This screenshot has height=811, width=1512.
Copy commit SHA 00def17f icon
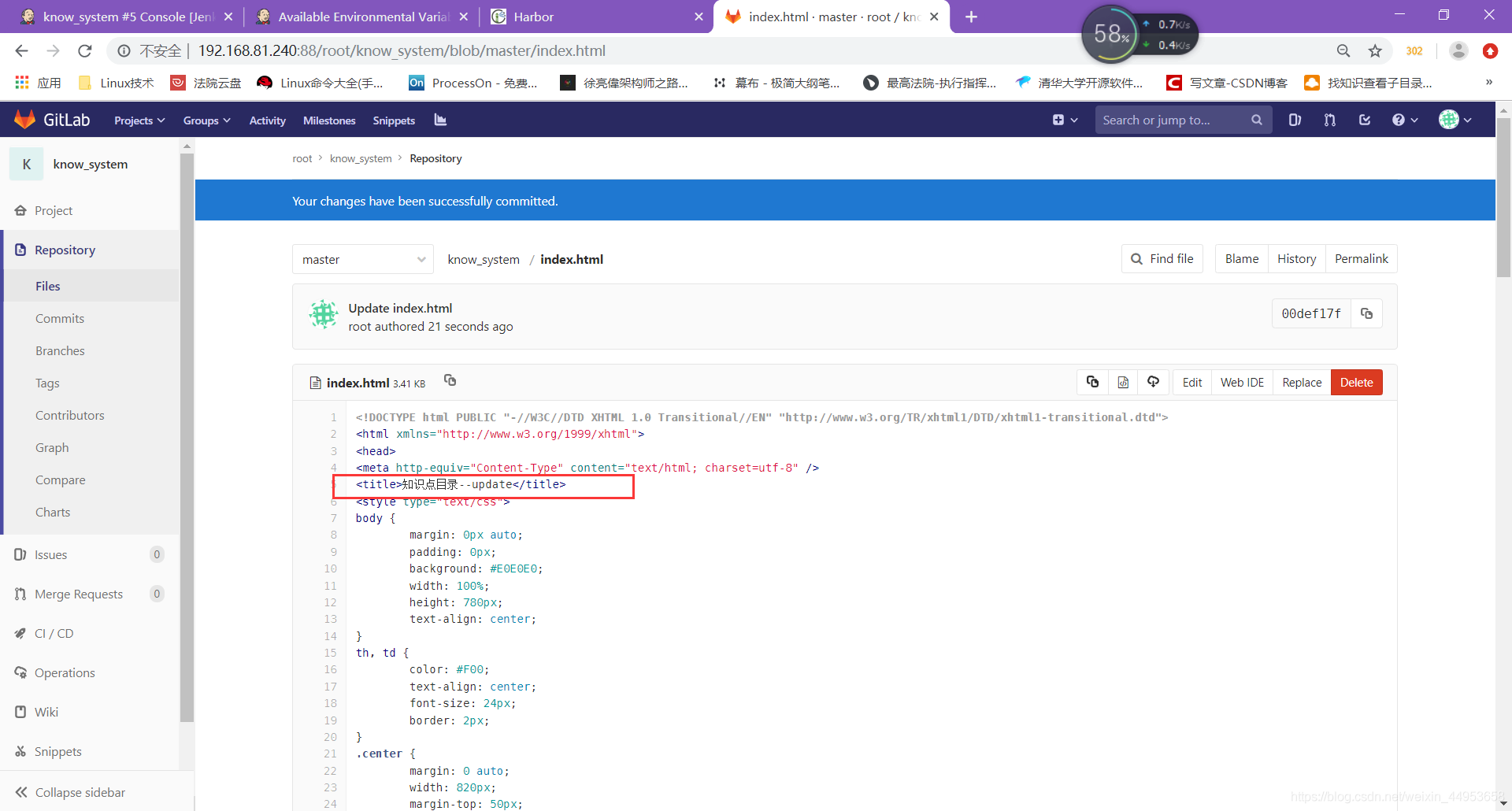point(1366,313)
